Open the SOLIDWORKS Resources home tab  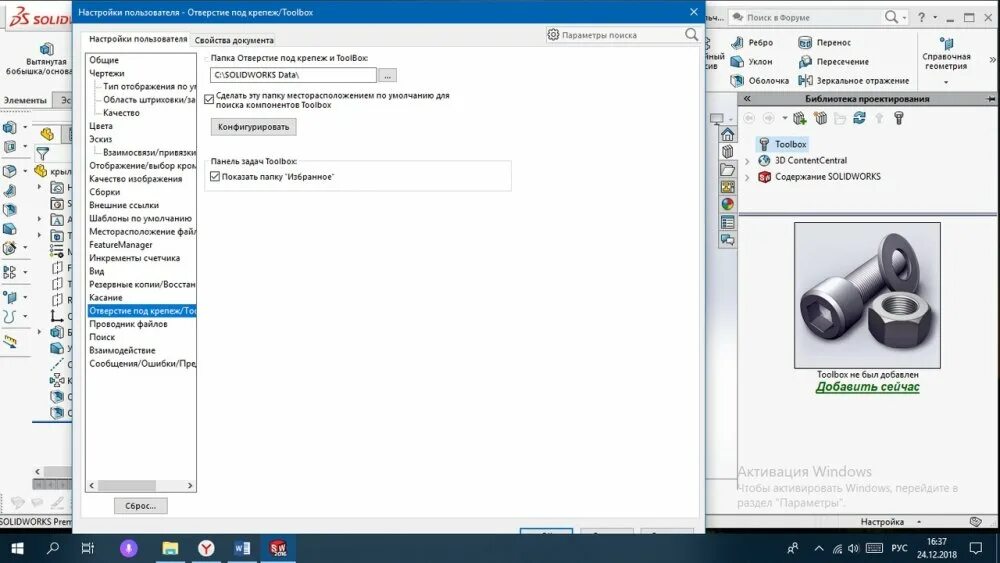point(728,135)
